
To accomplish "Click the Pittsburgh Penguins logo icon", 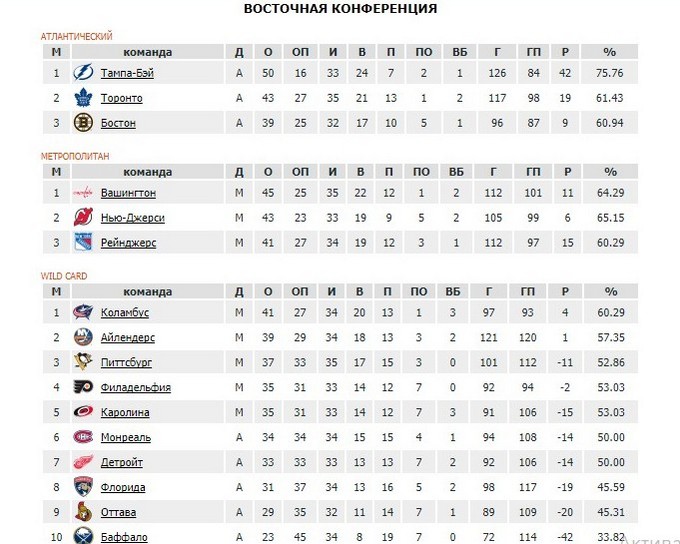I will click(83, 362).
